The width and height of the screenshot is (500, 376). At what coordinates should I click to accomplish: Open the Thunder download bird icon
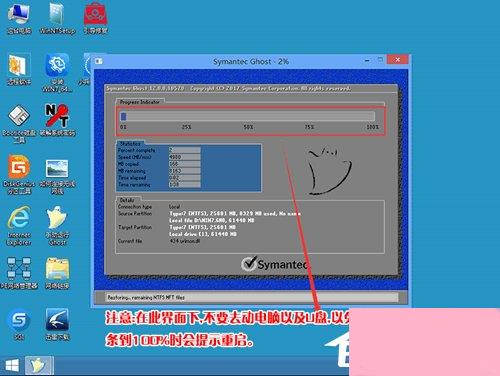click(x=57, y=324)
